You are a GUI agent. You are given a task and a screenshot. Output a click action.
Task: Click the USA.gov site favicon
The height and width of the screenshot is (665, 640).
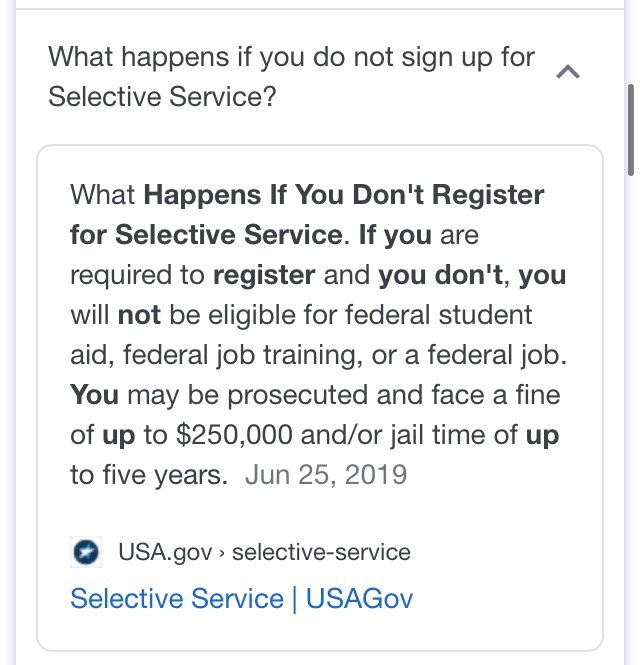tap(85, 552)
